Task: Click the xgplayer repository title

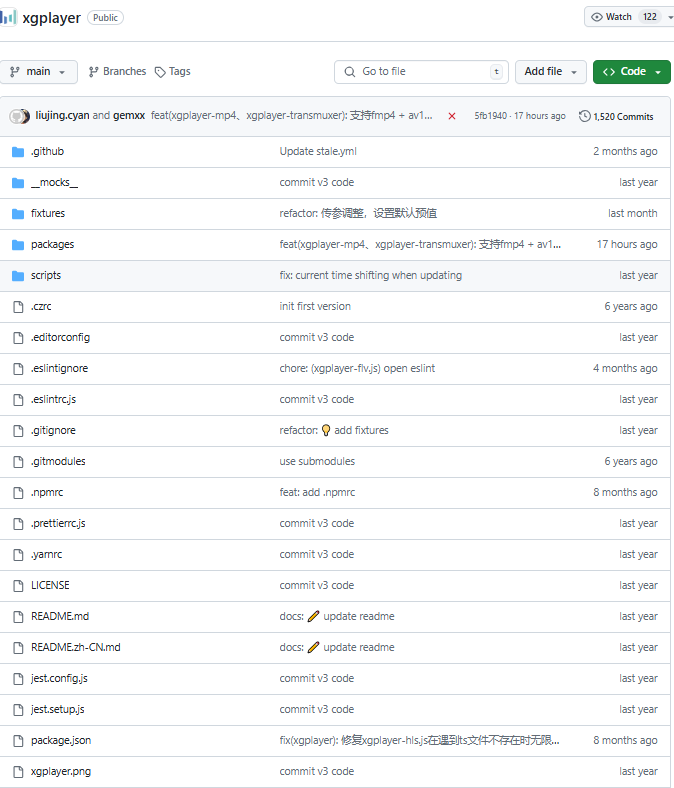Action: coord(51,18)
